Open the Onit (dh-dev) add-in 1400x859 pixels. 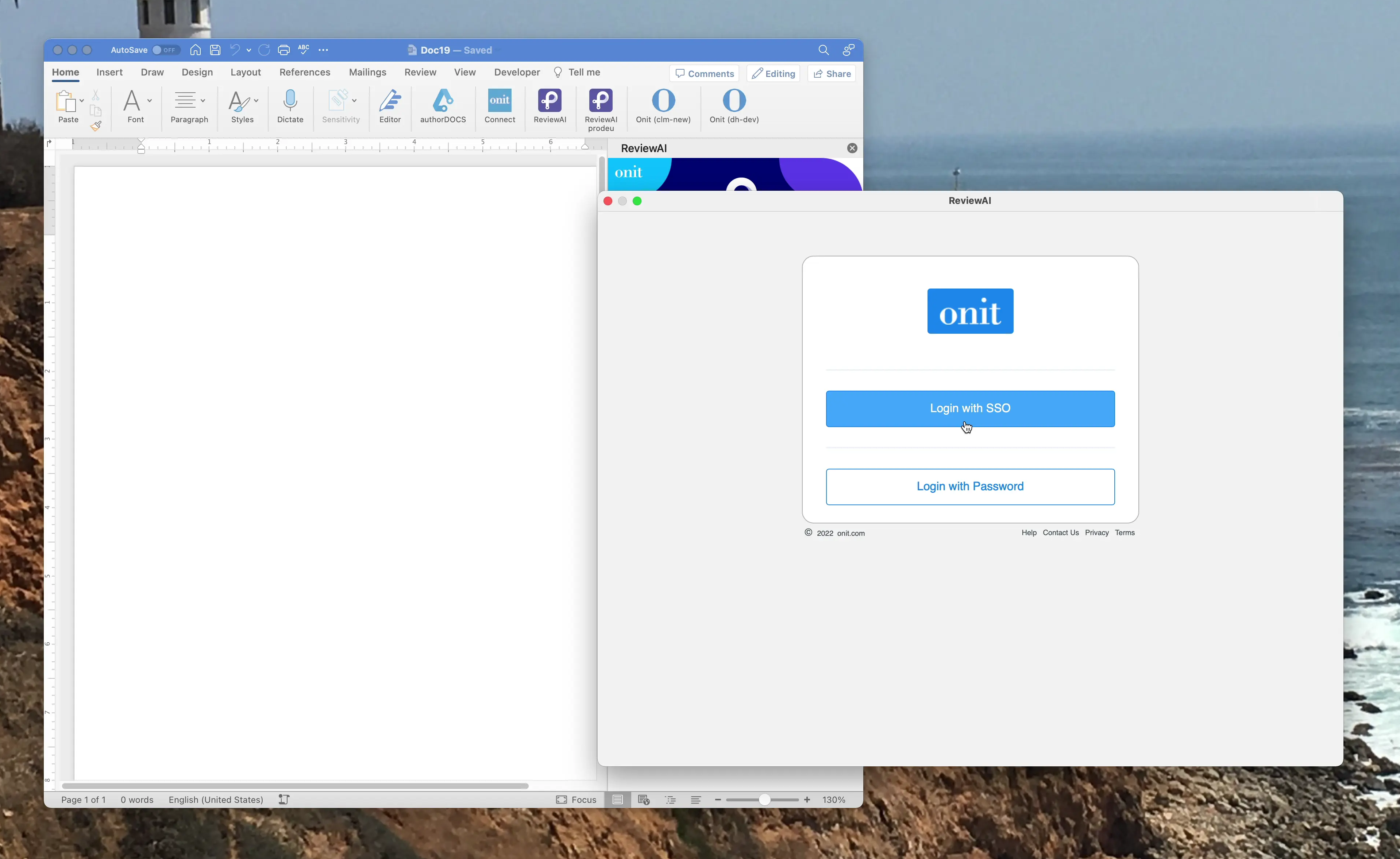[734, 107]
